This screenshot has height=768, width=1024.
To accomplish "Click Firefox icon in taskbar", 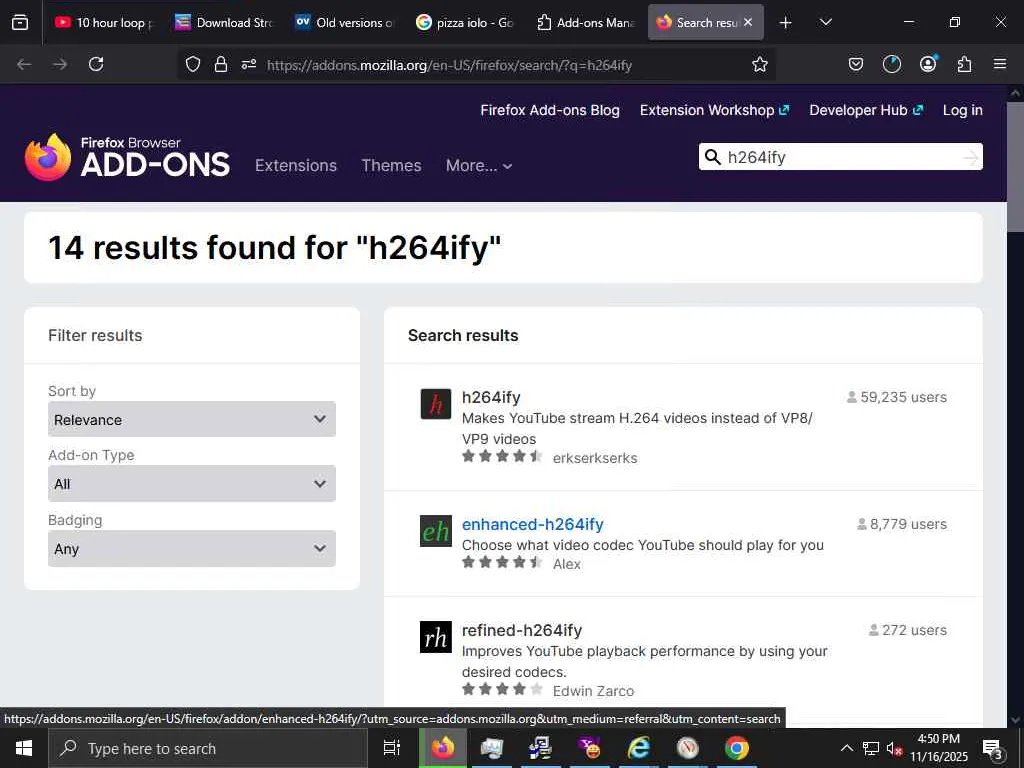I will tap(443, 747).
